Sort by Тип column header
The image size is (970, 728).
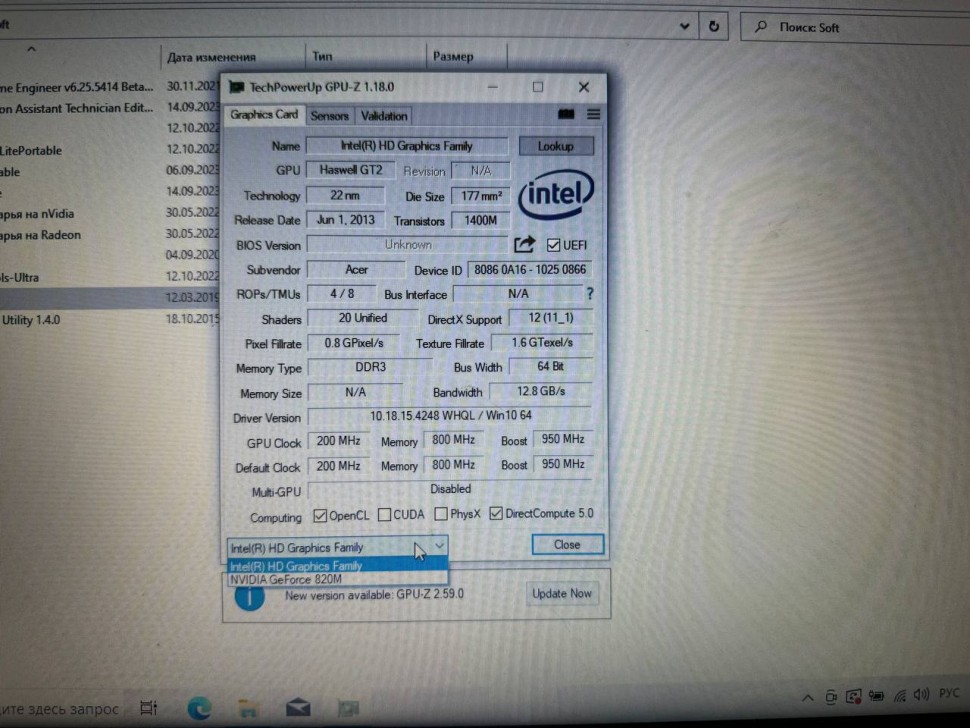point(366,56)
